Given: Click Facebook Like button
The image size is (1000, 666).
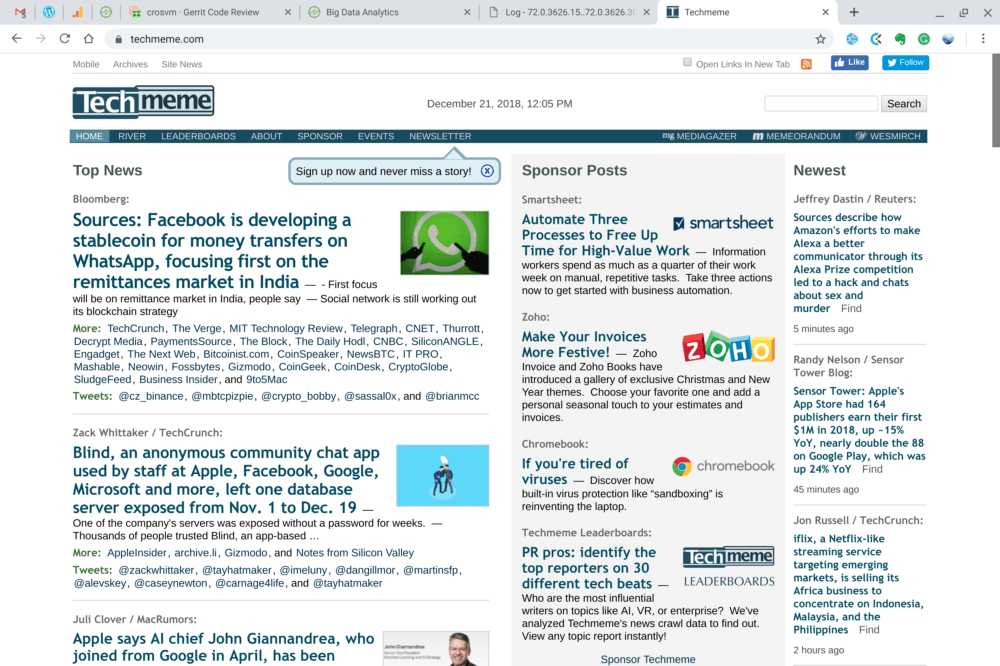Looking at the screenshot, I should (849, 63).
